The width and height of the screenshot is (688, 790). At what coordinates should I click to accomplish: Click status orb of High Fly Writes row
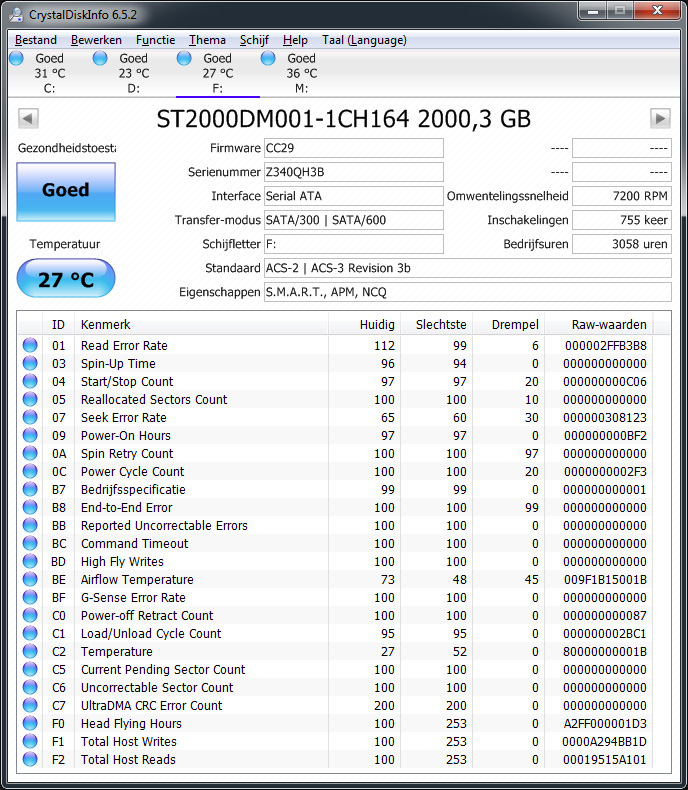point(30,561)
